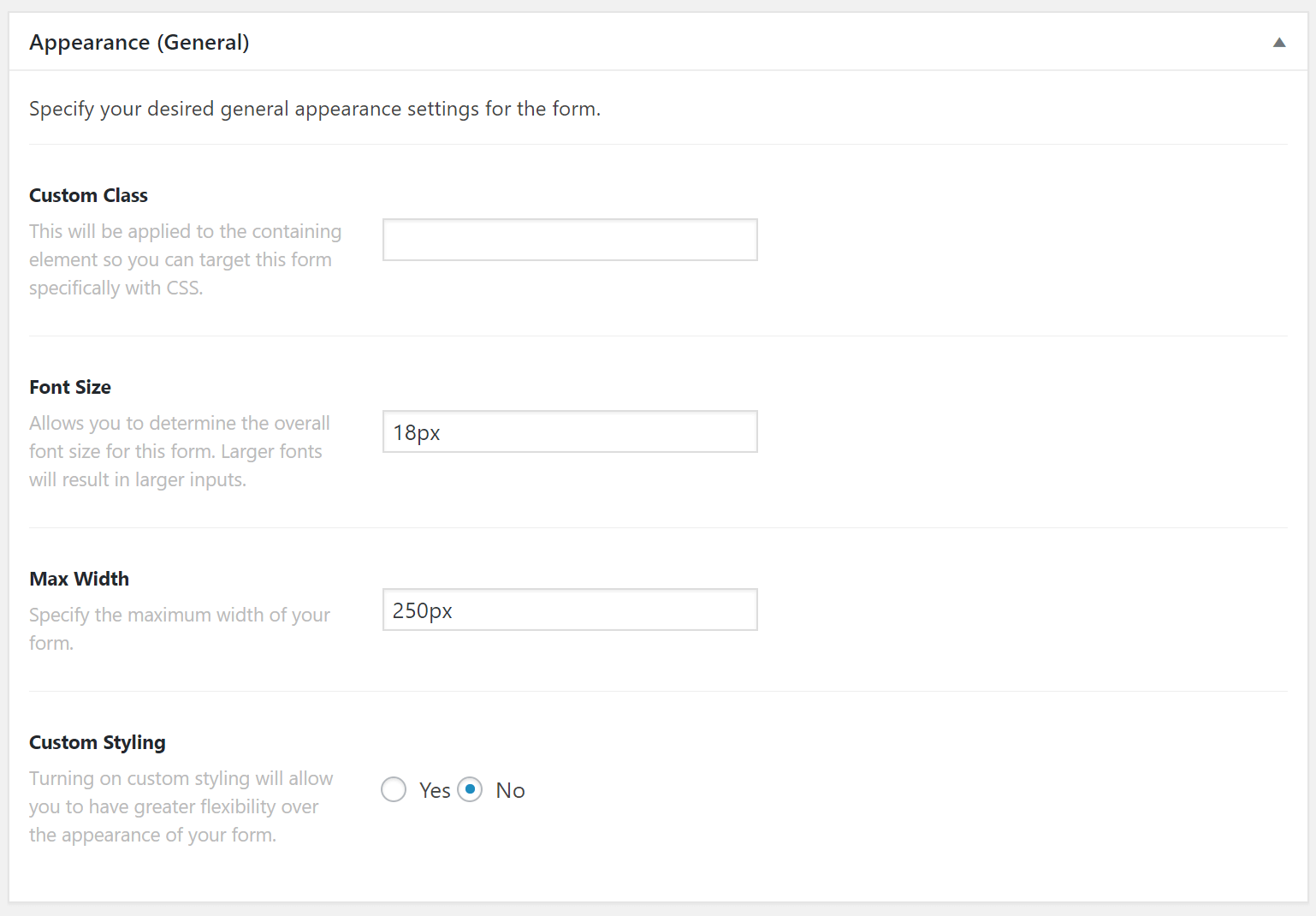This screenshot has height=916, width=1316.
Task: Click the Custom Class label
Action: click(x=88, y=195)
